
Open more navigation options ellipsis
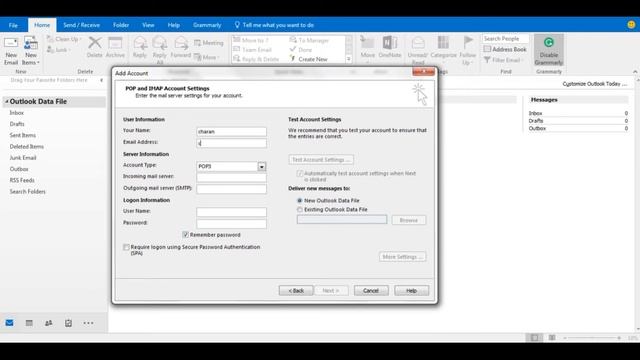click(88, 323)
